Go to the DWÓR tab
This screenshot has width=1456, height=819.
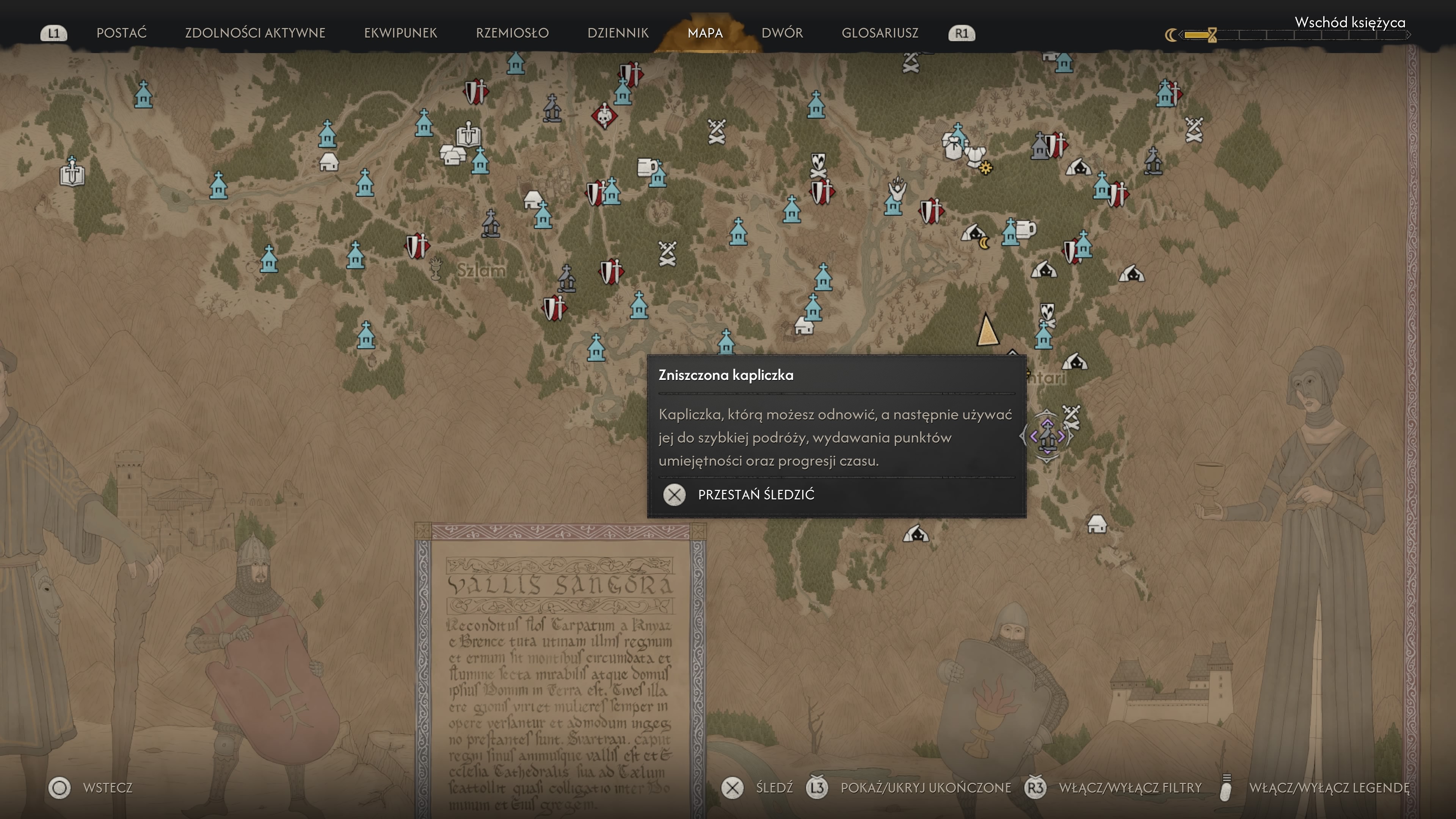pos(782,33)
